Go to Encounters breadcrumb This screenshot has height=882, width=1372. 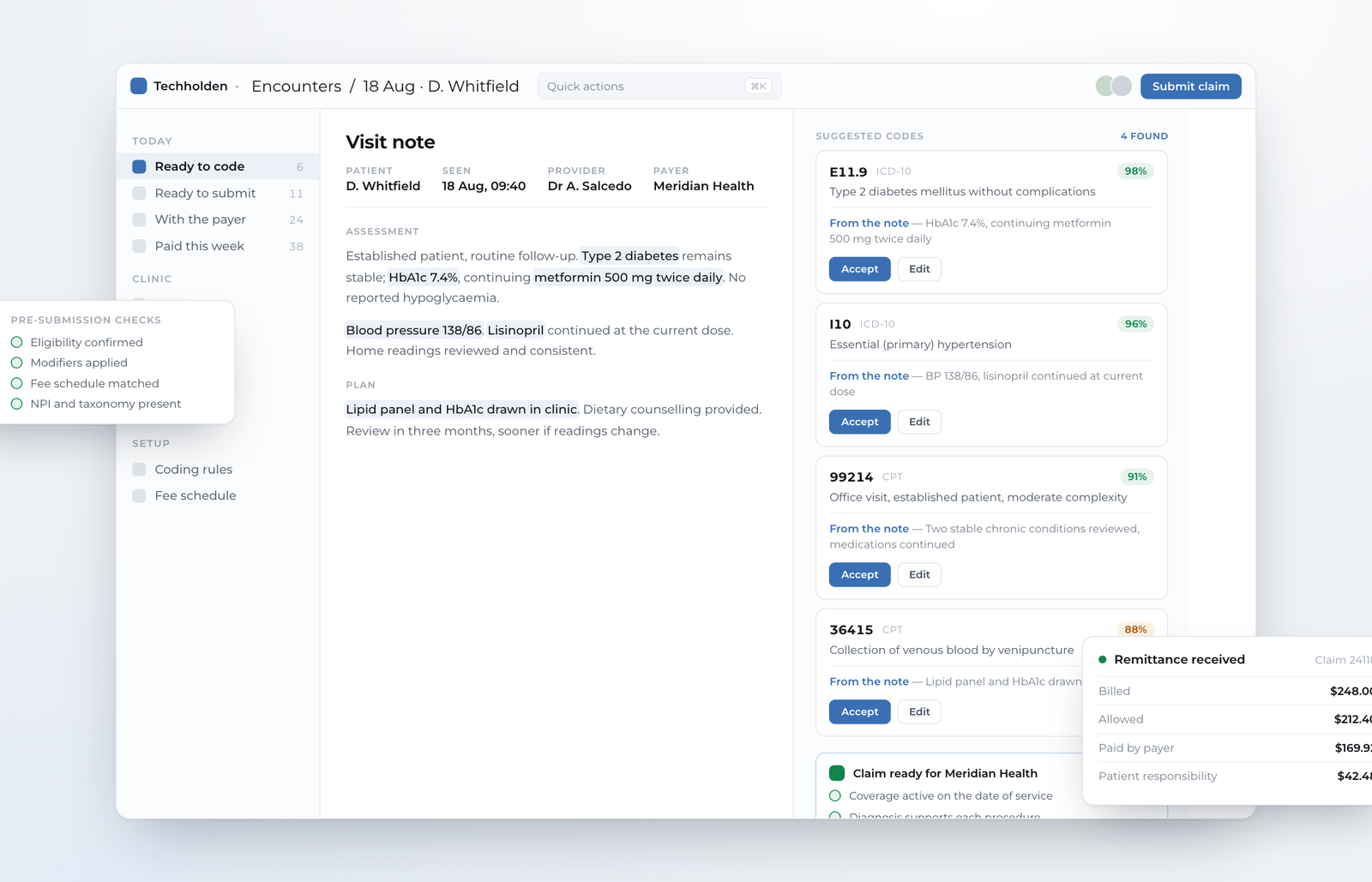[296, 86]
